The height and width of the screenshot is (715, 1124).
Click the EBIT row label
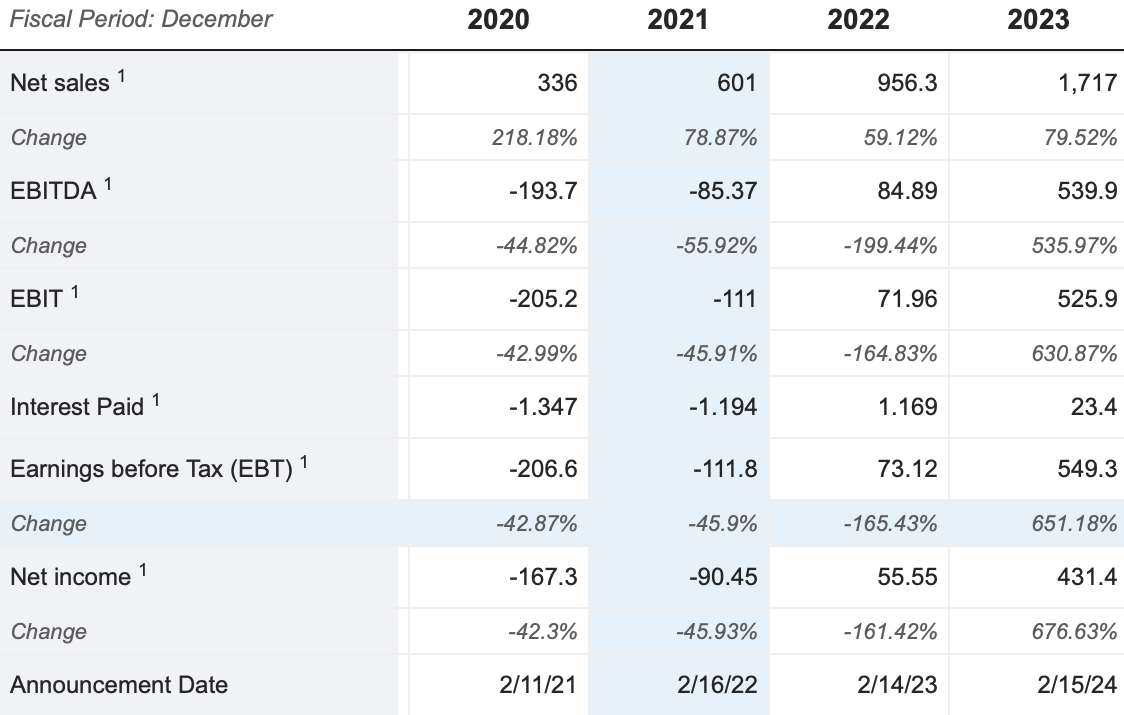pos(37,299)
